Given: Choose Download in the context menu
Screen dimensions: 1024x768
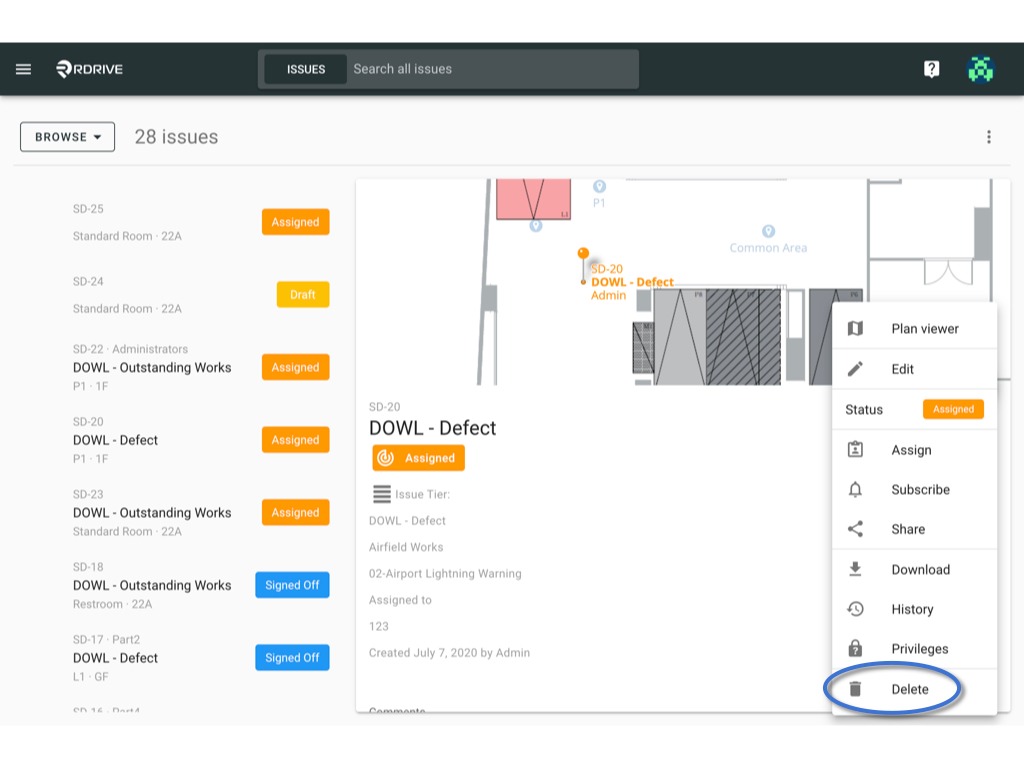Looking at the screenshot, I should click(x=914, y=569).
